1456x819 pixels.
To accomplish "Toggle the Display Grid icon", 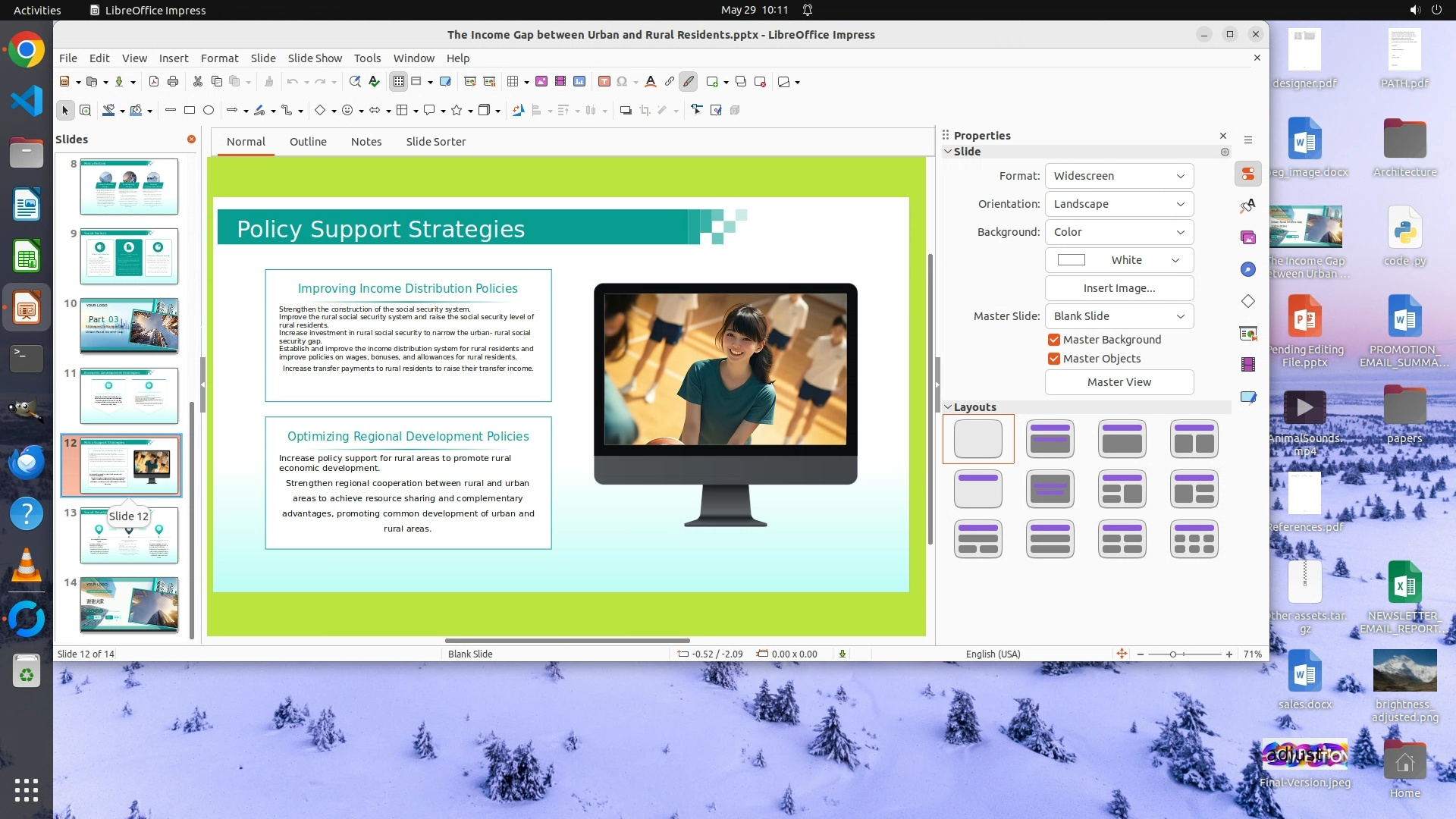I will tap(399, 82).
